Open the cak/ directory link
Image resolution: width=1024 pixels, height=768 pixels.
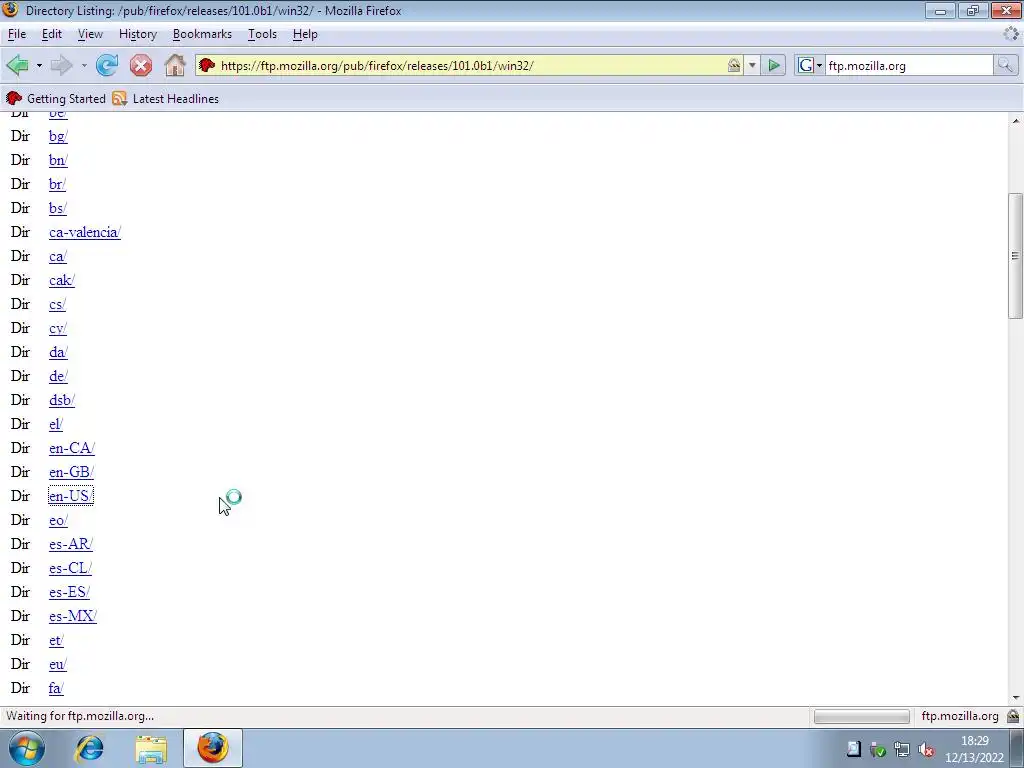[x=62, y=280]
